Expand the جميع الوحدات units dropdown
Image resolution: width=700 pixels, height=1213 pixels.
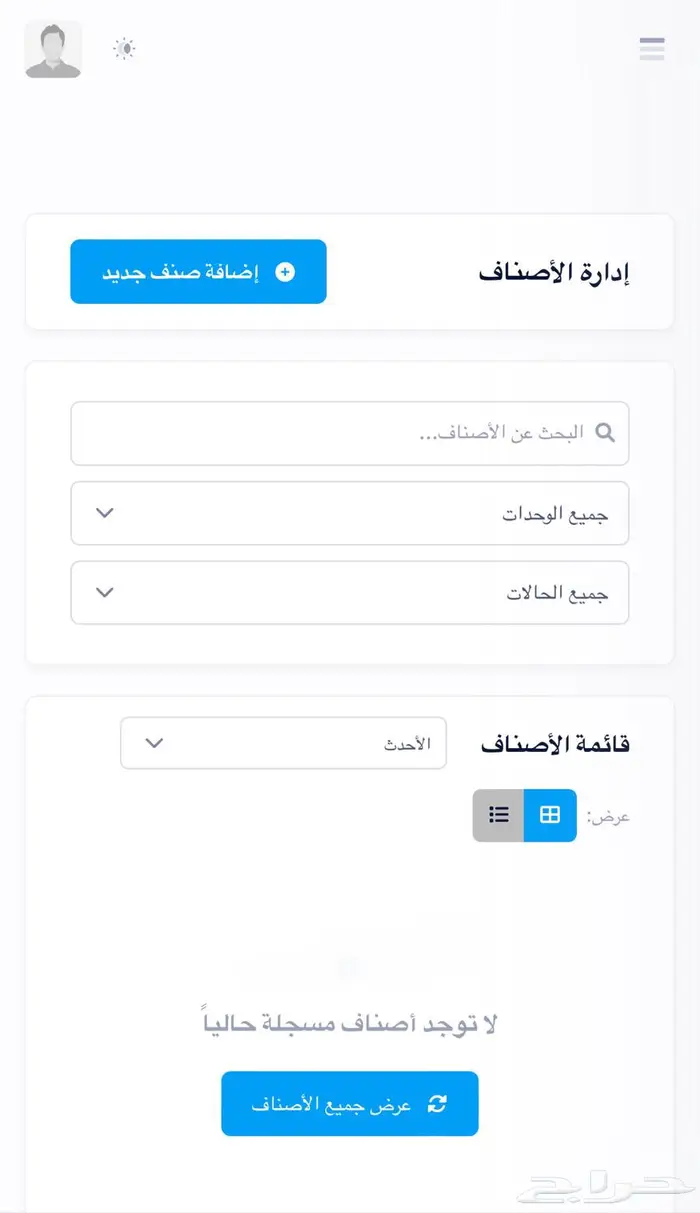pos(349,514)
